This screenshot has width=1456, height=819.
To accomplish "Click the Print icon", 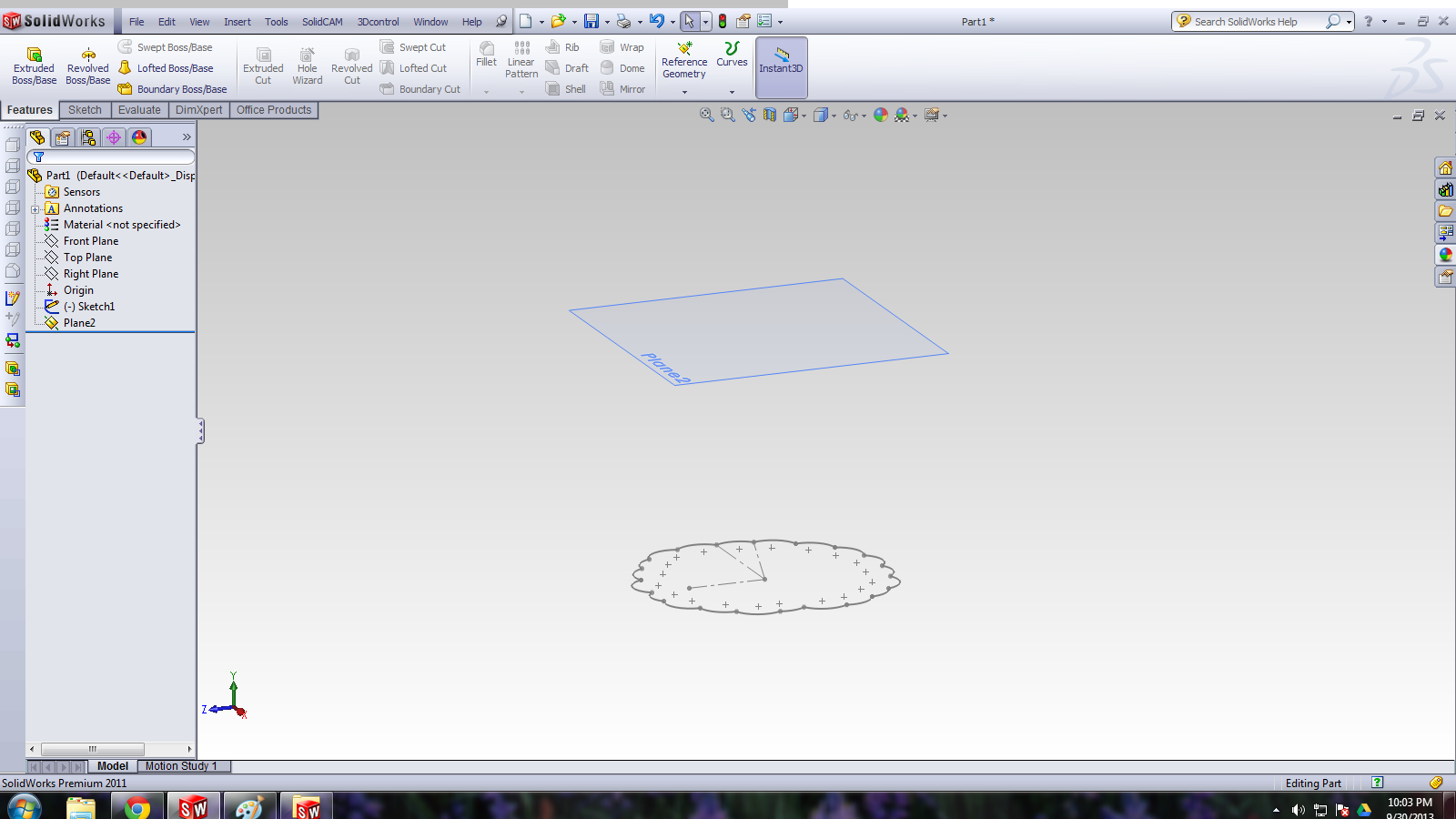I will 623,21.
